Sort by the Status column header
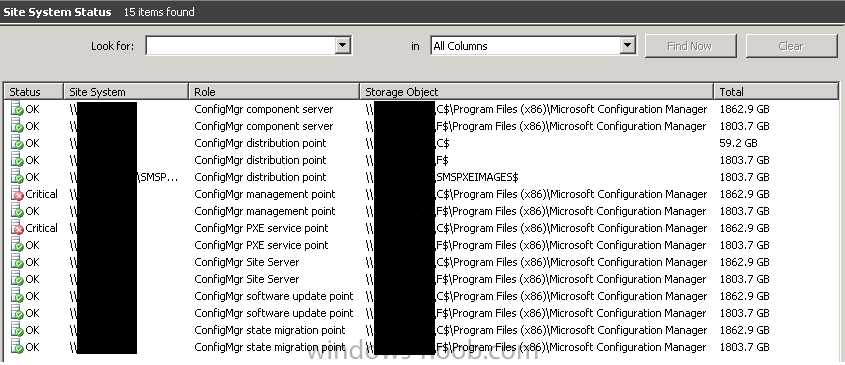Viewport: 845px width, 365px height. point(34,92)
